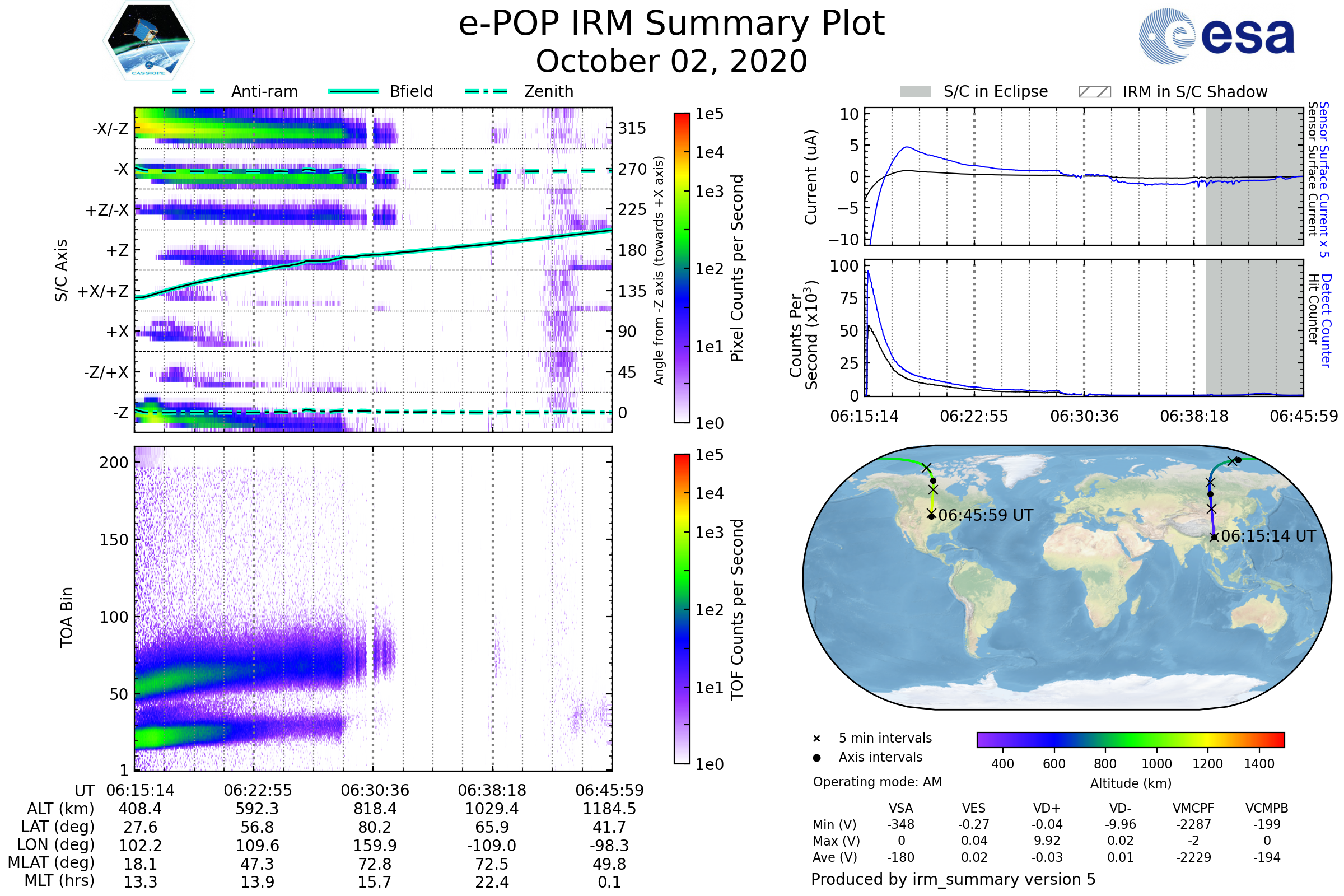Viewport: 1344px width, 896px height.
Task: Click the Sensor Surface Current x 5 label
Action: coord(1323,179)
